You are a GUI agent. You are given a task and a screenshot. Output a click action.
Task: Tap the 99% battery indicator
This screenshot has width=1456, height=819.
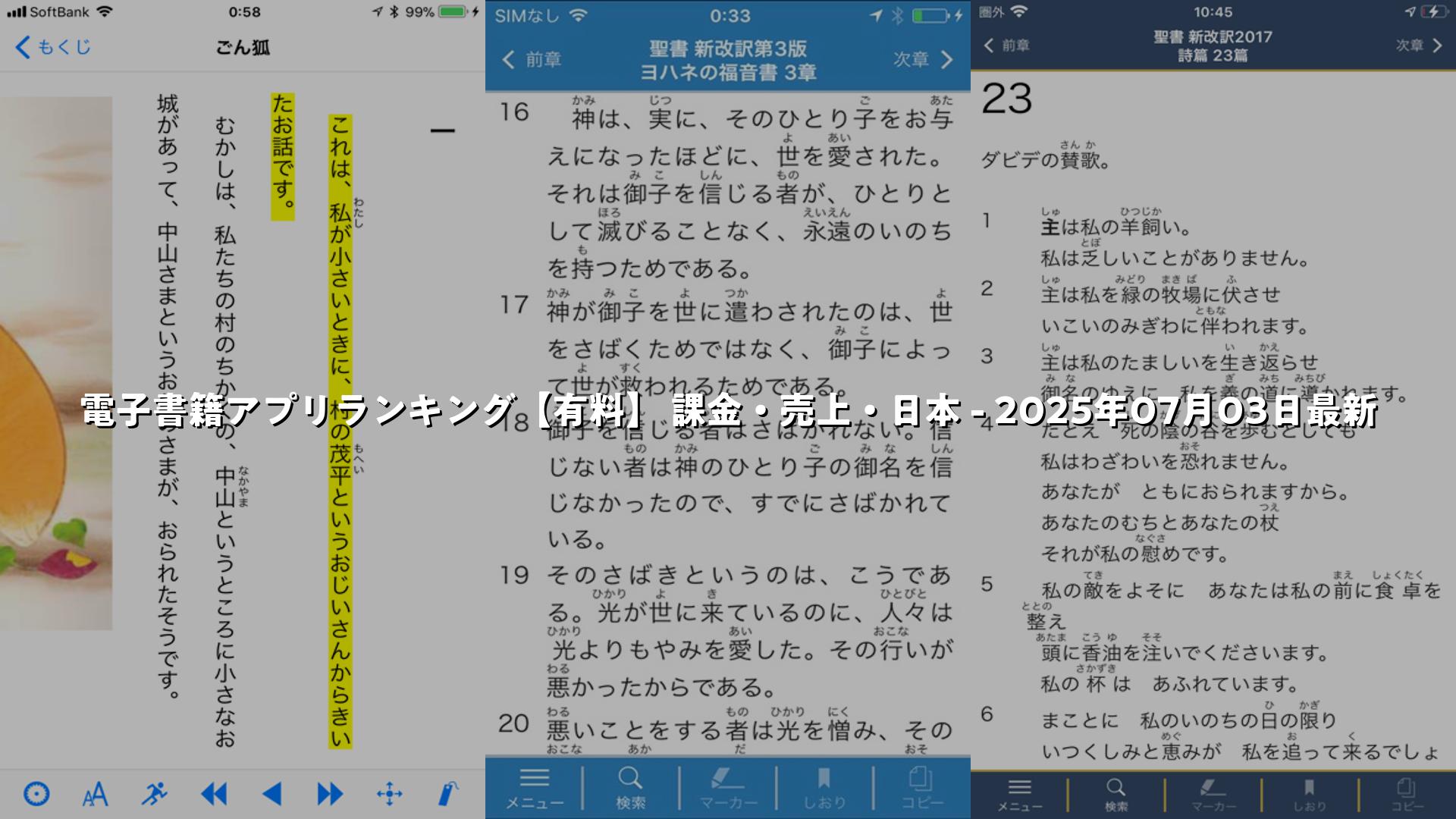tap(435, 12)
